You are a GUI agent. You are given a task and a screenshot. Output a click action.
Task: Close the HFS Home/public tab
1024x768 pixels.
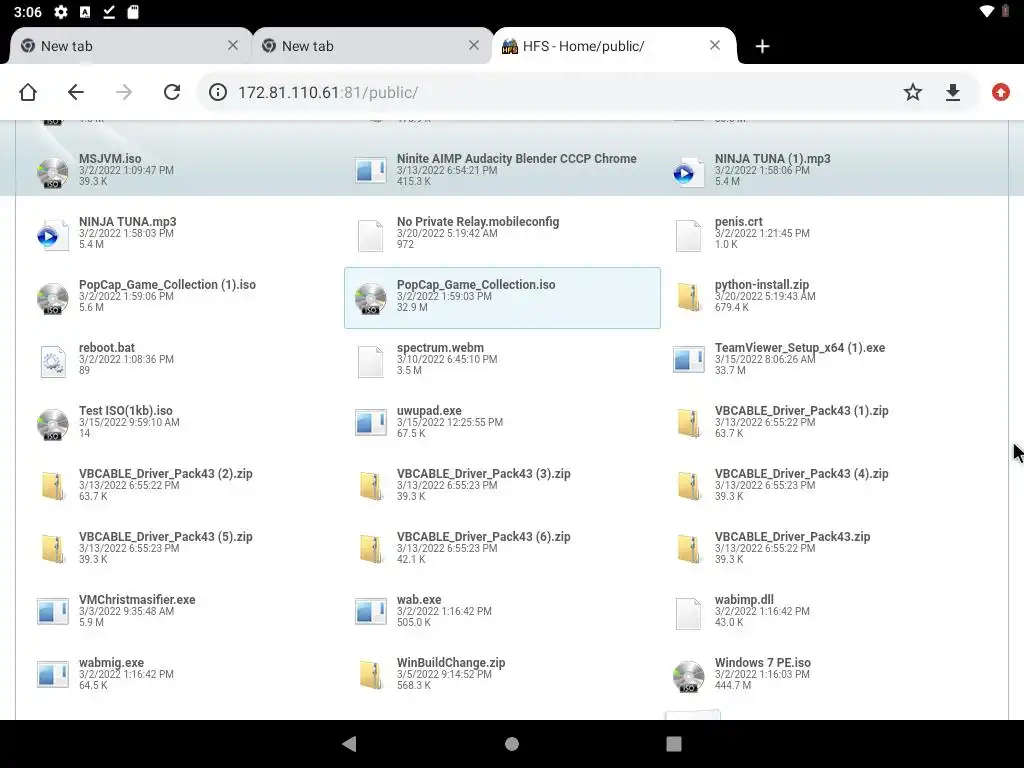[x=714, y=45]
